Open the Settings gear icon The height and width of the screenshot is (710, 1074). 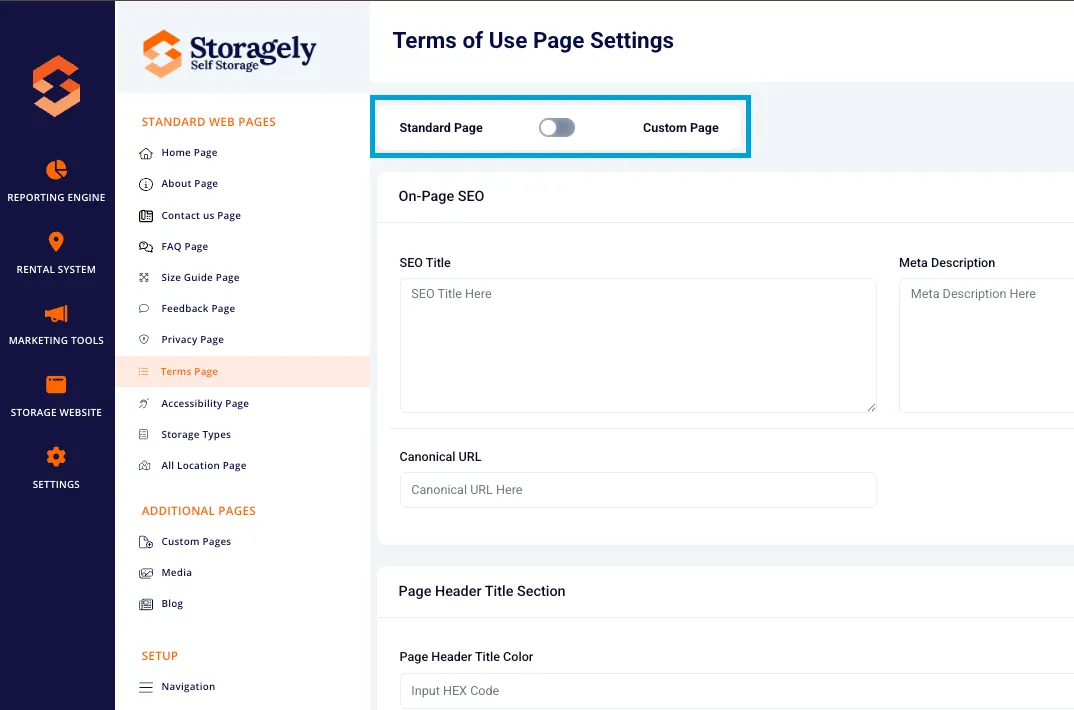[x=56, y=457]
